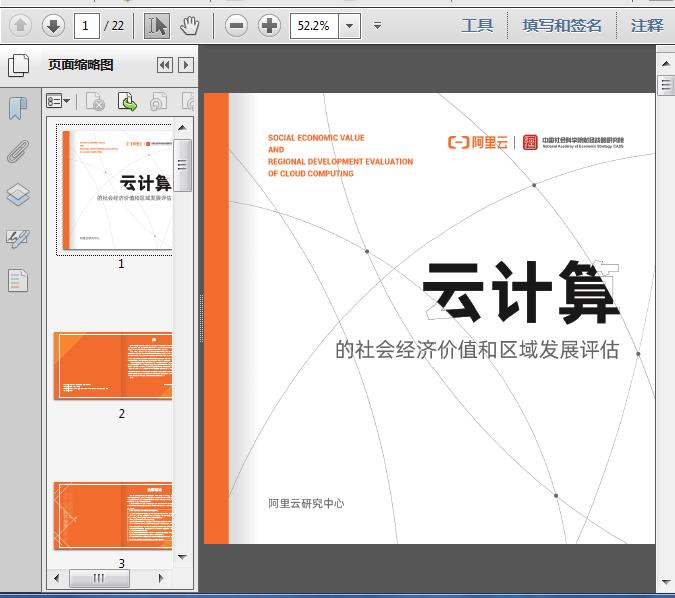Image resolution: width=675 pixels, height=598 pixels.
Task: Click the page number input field
Action: 88,26
